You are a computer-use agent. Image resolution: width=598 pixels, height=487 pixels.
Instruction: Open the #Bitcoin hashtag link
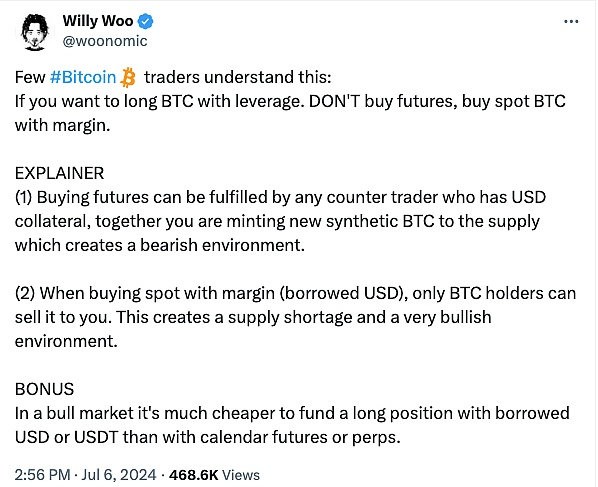pyautogui.click(x=83, y=77)
